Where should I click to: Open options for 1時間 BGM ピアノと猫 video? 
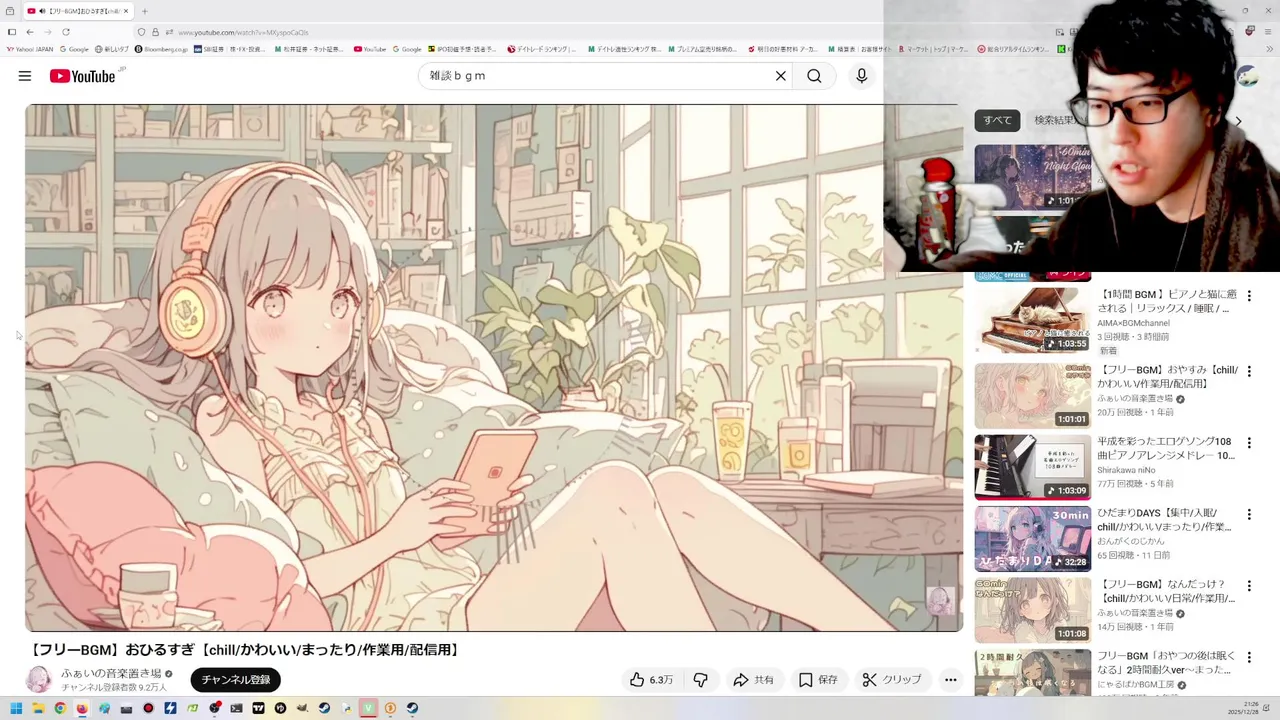(1249, 296)
